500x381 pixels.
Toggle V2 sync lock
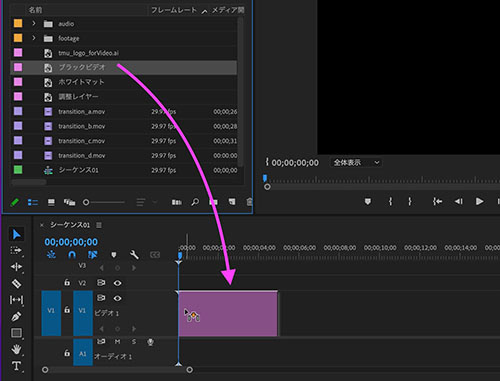pos(101,283)
